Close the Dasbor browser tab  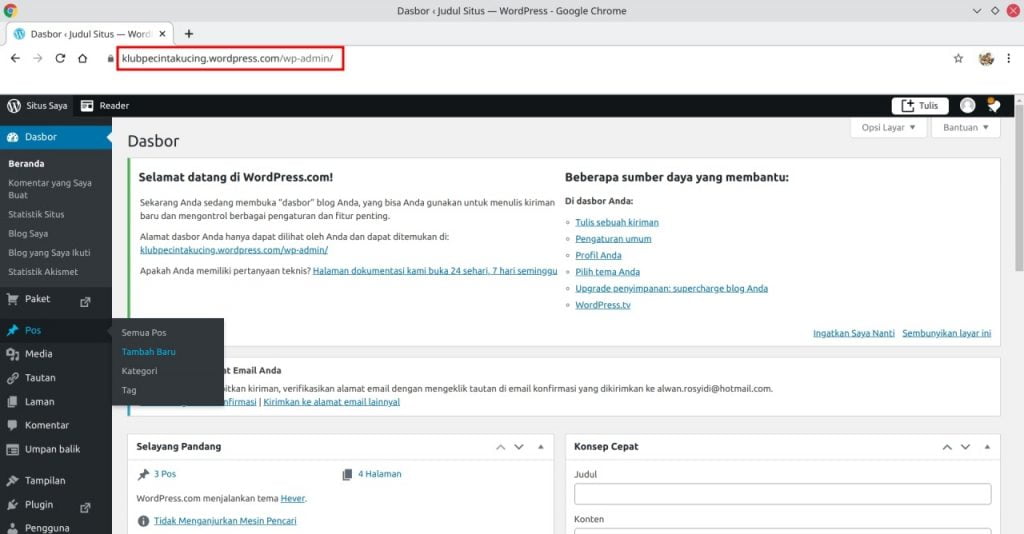tap(162, 34)
